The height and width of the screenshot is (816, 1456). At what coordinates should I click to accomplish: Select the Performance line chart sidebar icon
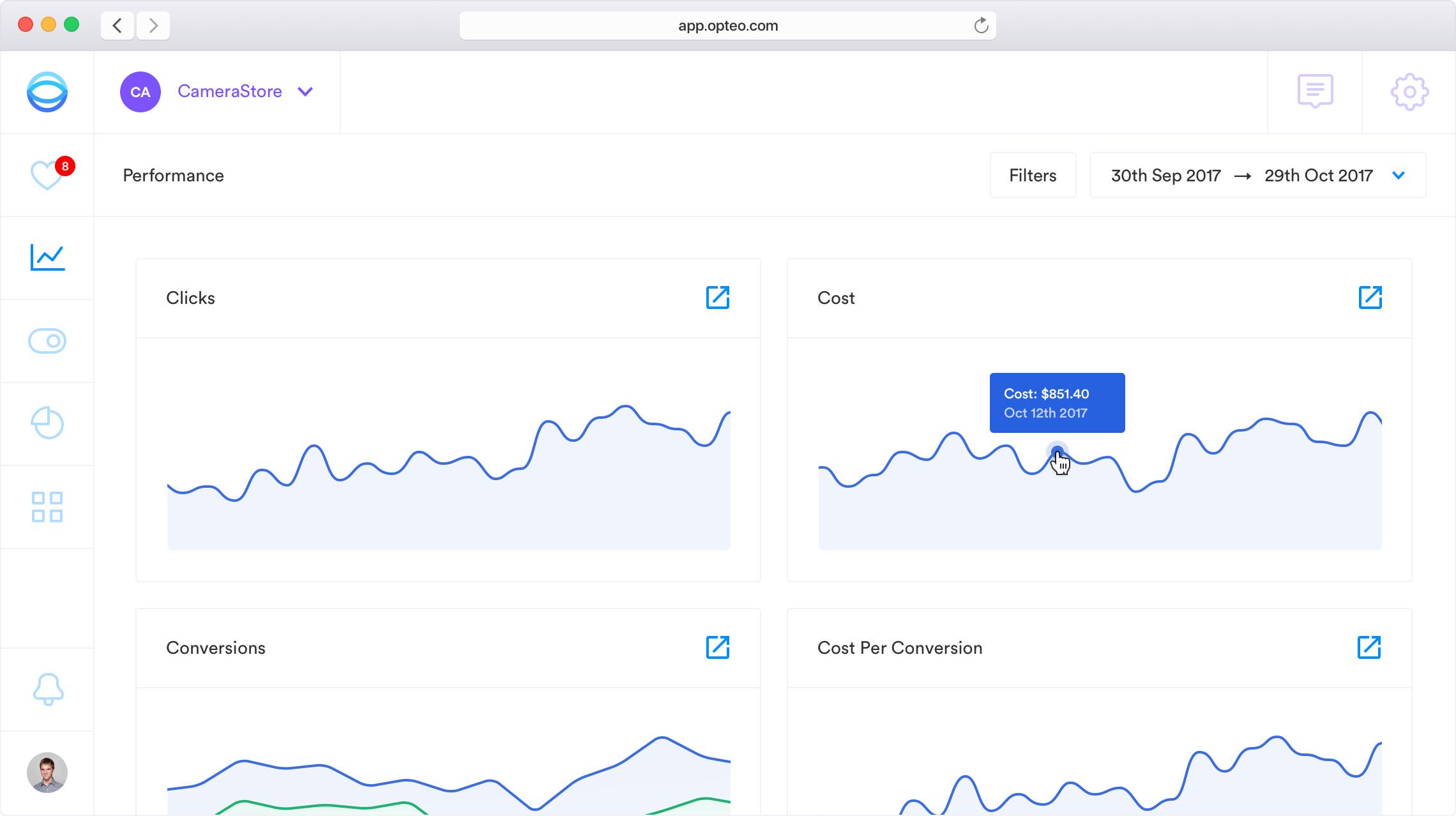point(47,257)
